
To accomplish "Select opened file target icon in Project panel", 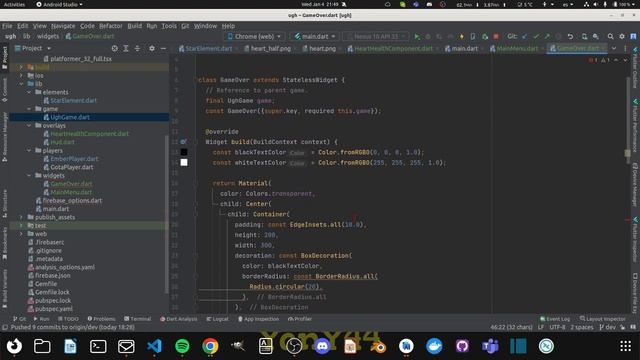I will coord(115,48).
